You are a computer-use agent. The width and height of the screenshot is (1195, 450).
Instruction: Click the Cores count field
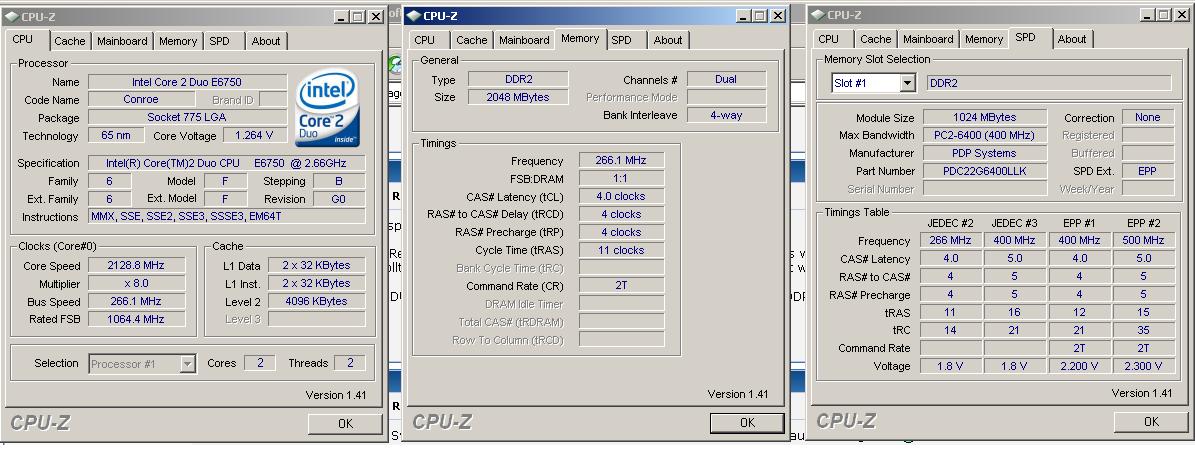pyautogui.click(x=260, y=363)
